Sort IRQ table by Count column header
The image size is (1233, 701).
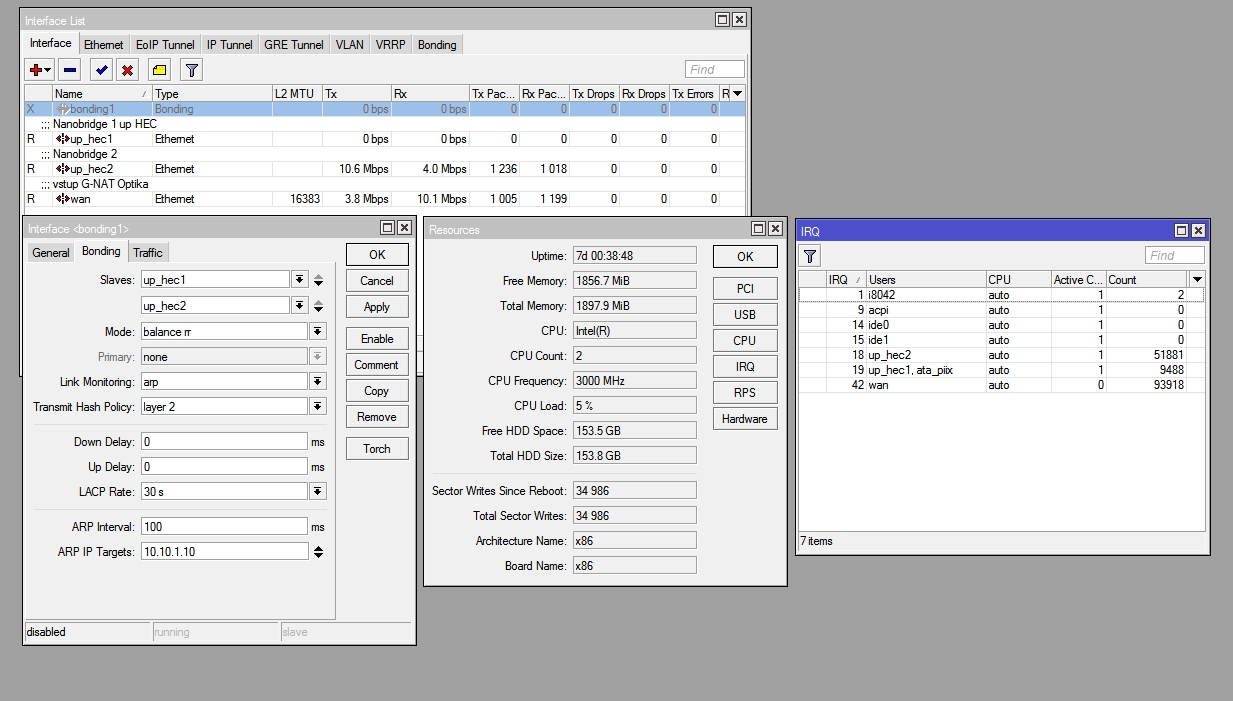[1147, 280]
